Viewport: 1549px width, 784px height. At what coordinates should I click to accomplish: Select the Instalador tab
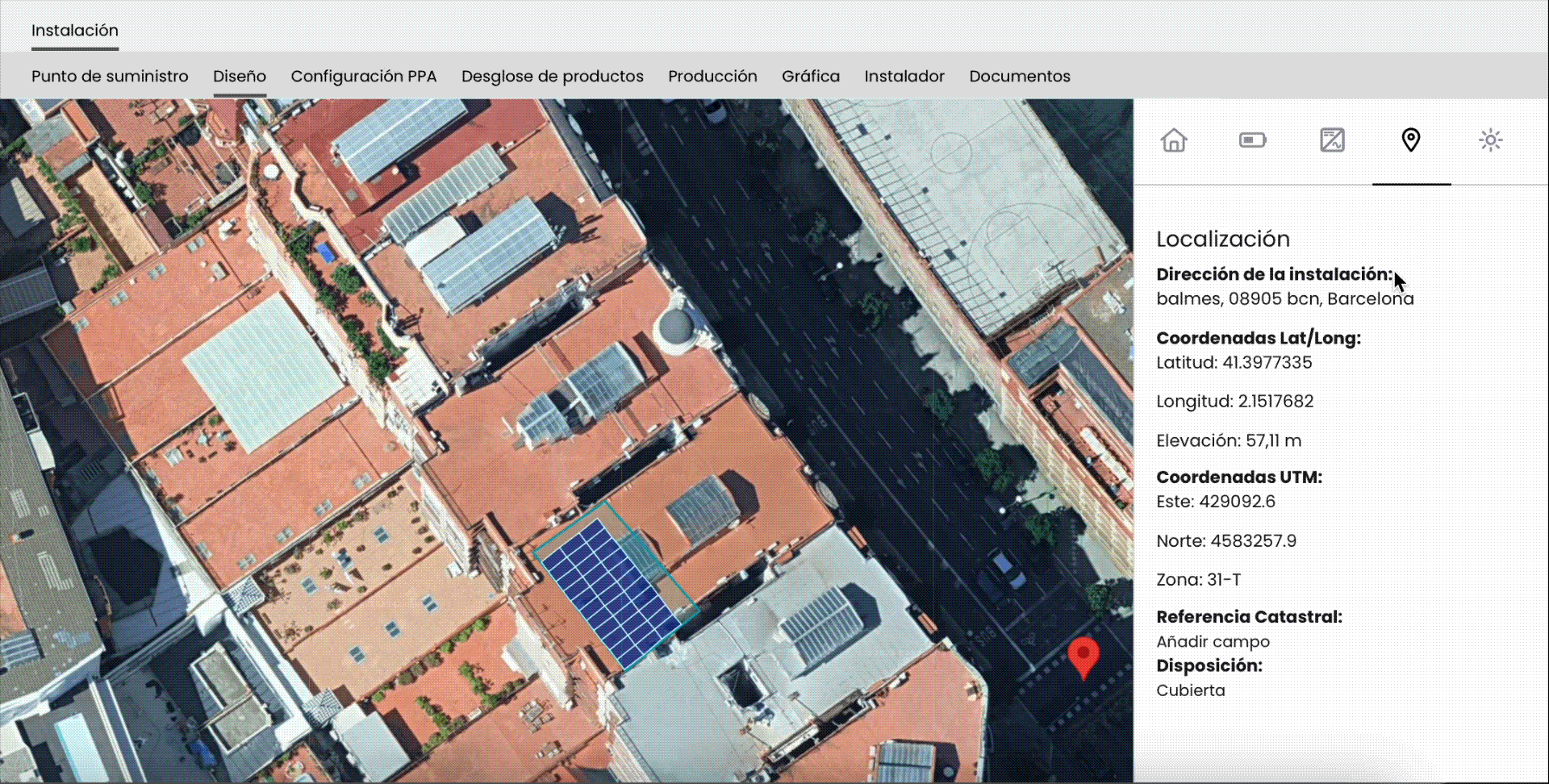[x=904, y=77]
